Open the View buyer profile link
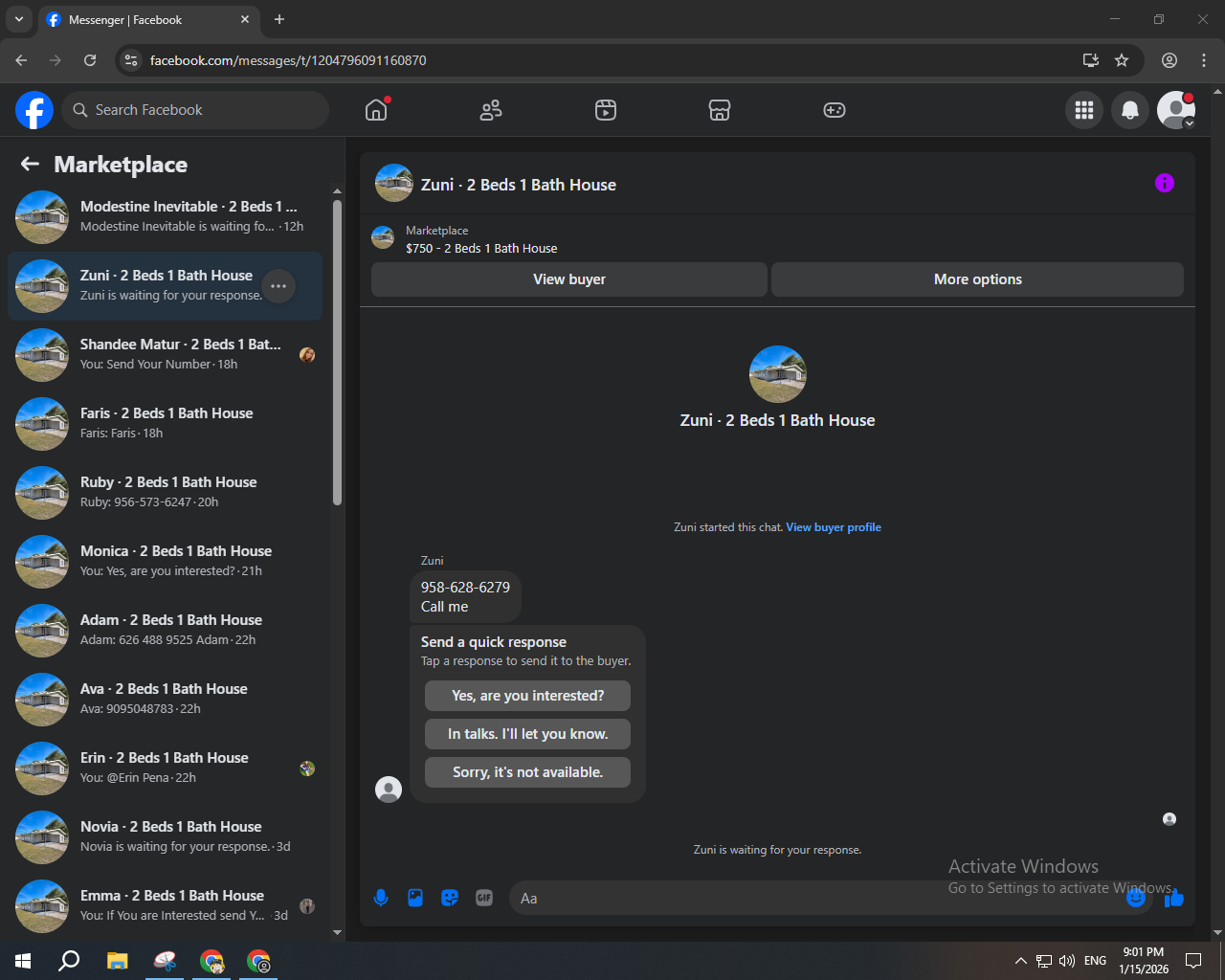Image resolution: width=1225 pixels, height=980 pixels. [x=833, y=527]
